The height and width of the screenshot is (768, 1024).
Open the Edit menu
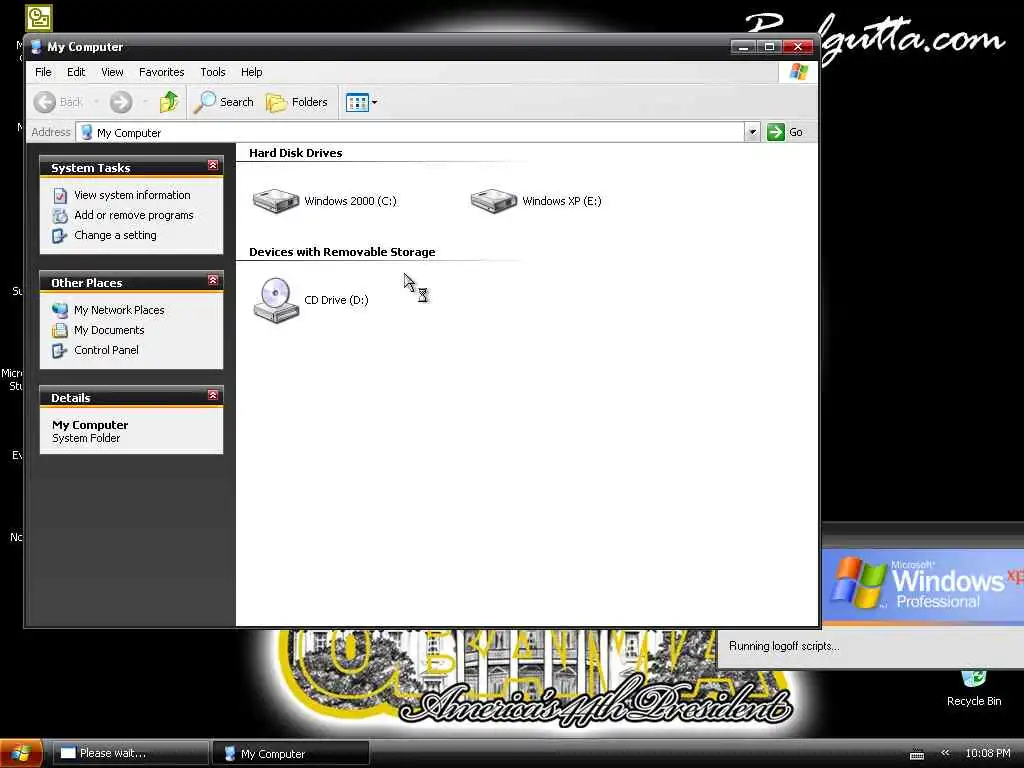[76, 72]
